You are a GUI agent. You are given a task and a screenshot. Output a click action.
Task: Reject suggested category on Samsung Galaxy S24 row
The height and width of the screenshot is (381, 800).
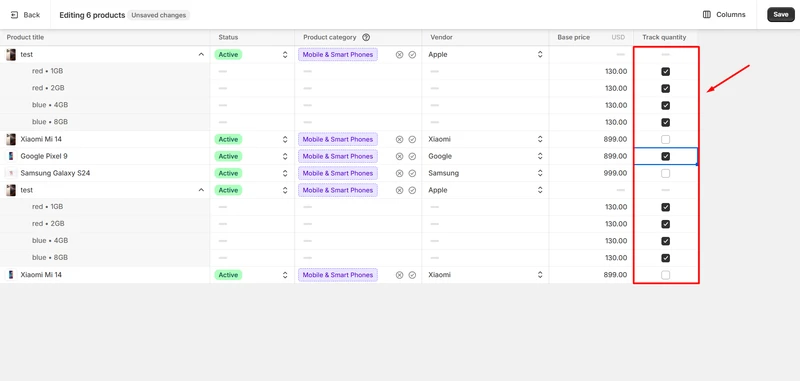coord(399,173)
